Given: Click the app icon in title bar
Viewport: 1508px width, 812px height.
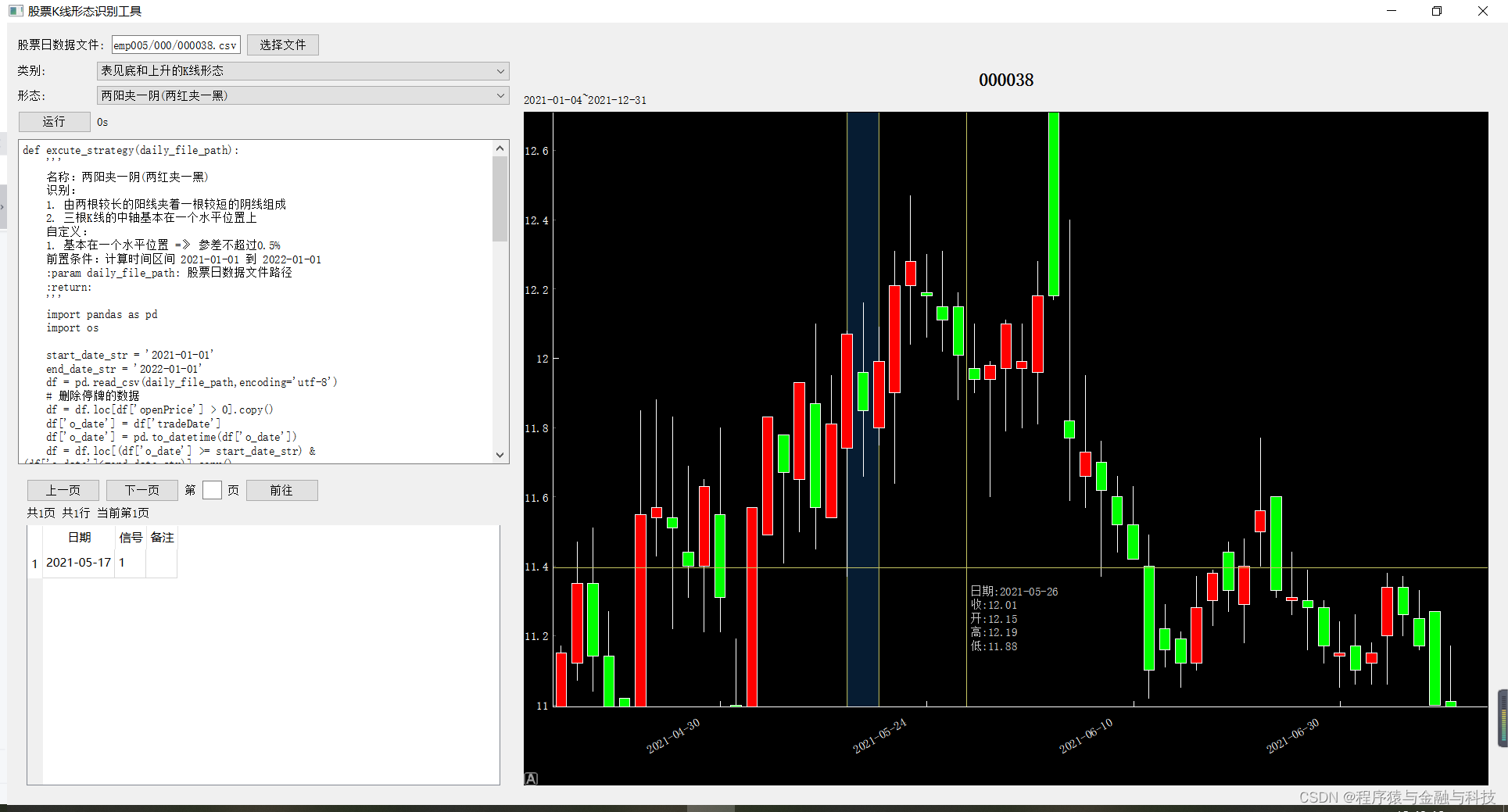Looking at the screenshot, I should [16, 11].
